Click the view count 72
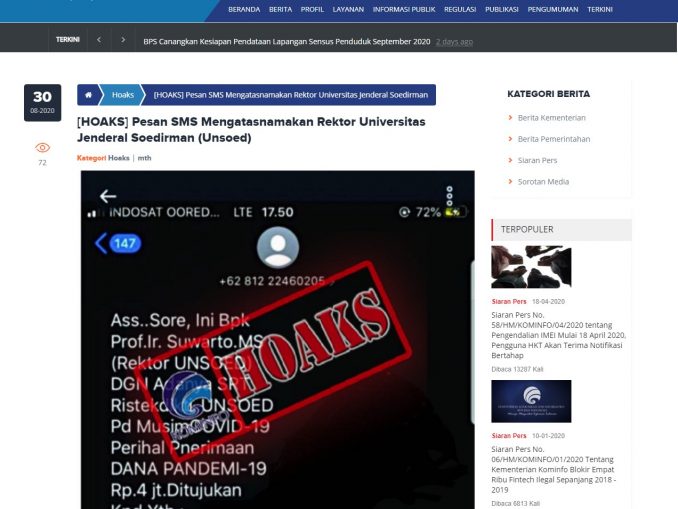Screen dimensions: 678x509 [42, 163]
